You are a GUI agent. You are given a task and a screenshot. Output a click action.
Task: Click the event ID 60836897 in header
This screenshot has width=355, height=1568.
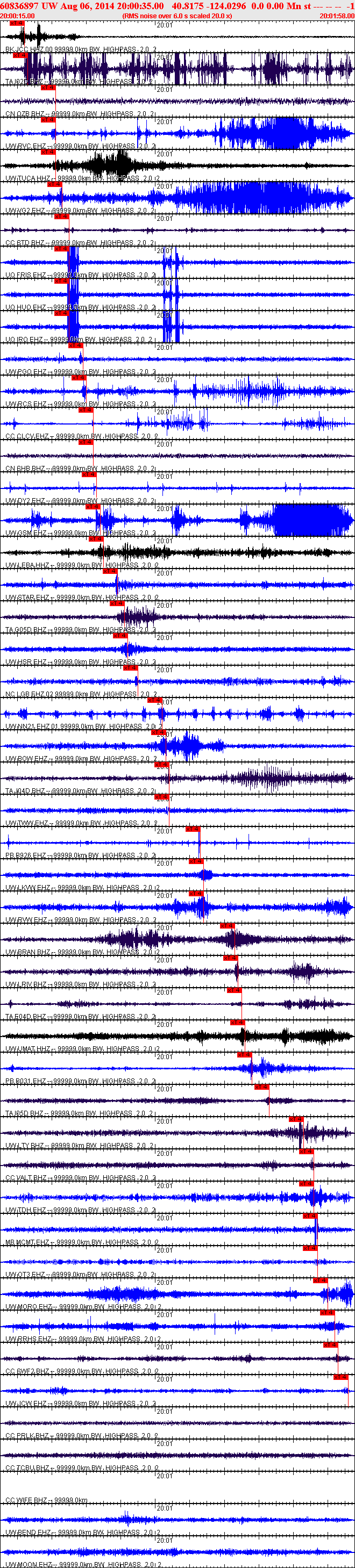[x=20, y=5]
